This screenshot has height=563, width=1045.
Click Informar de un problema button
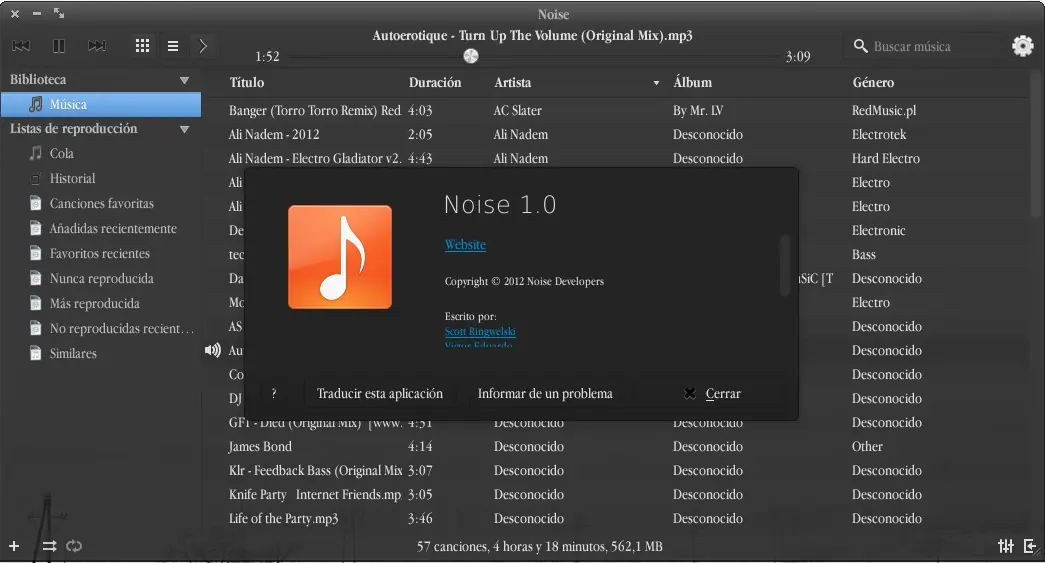tap(545, 394)
